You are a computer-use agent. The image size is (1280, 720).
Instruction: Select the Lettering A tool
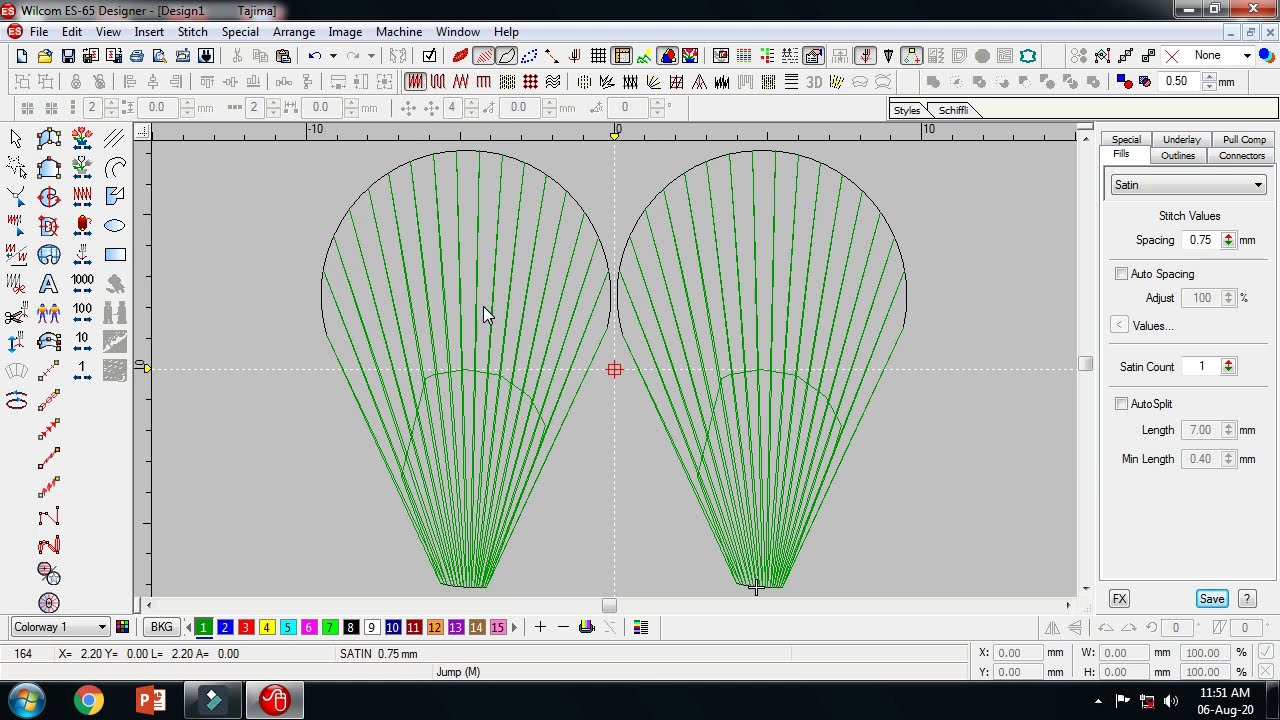click(48, 284)
